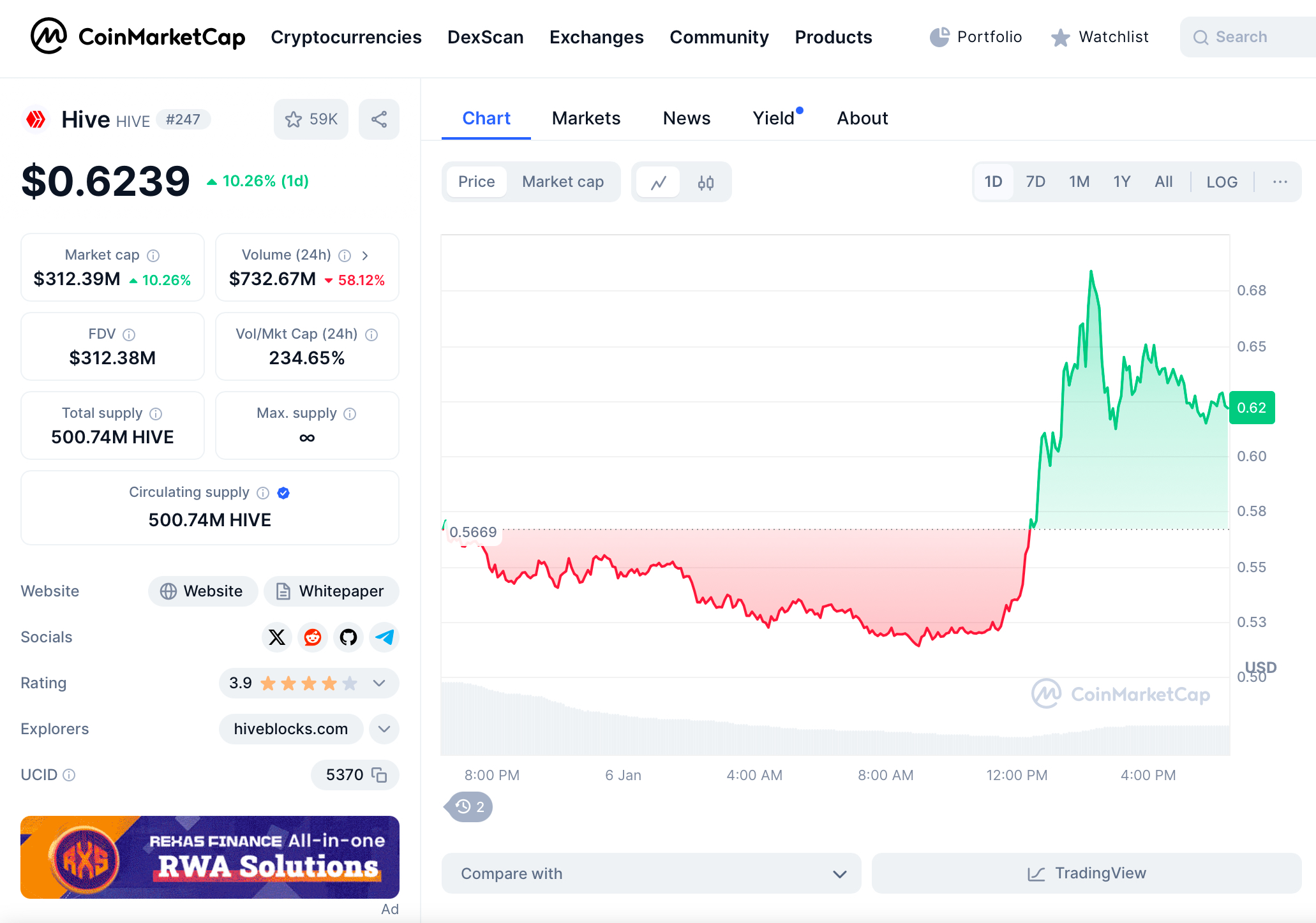1316x923 pixels.
Task: Click the Search input field
Action: [x=1248, y=37]
